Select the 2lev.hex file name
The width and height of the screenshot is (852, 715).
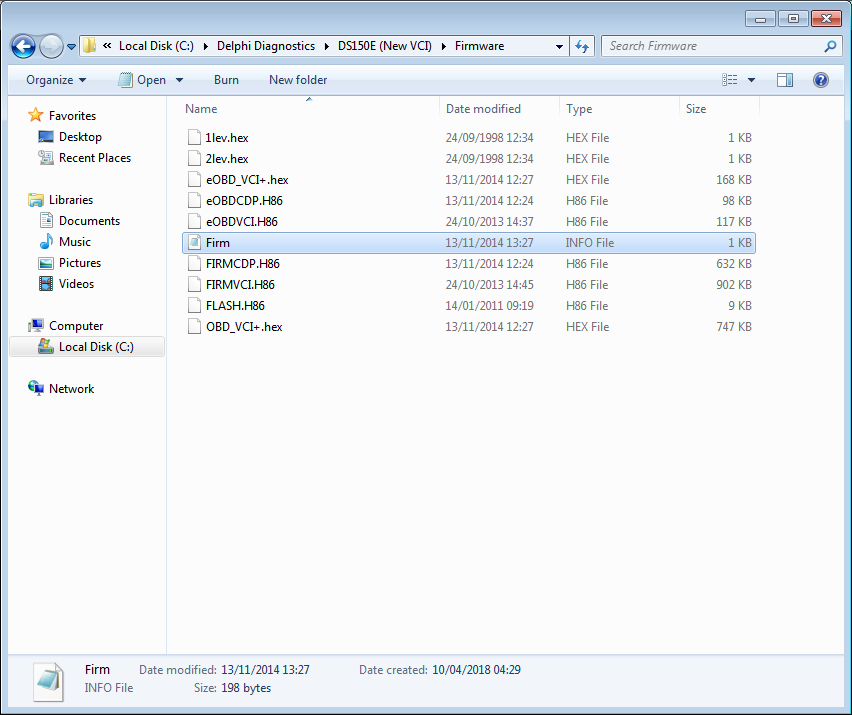click(227, 159)
